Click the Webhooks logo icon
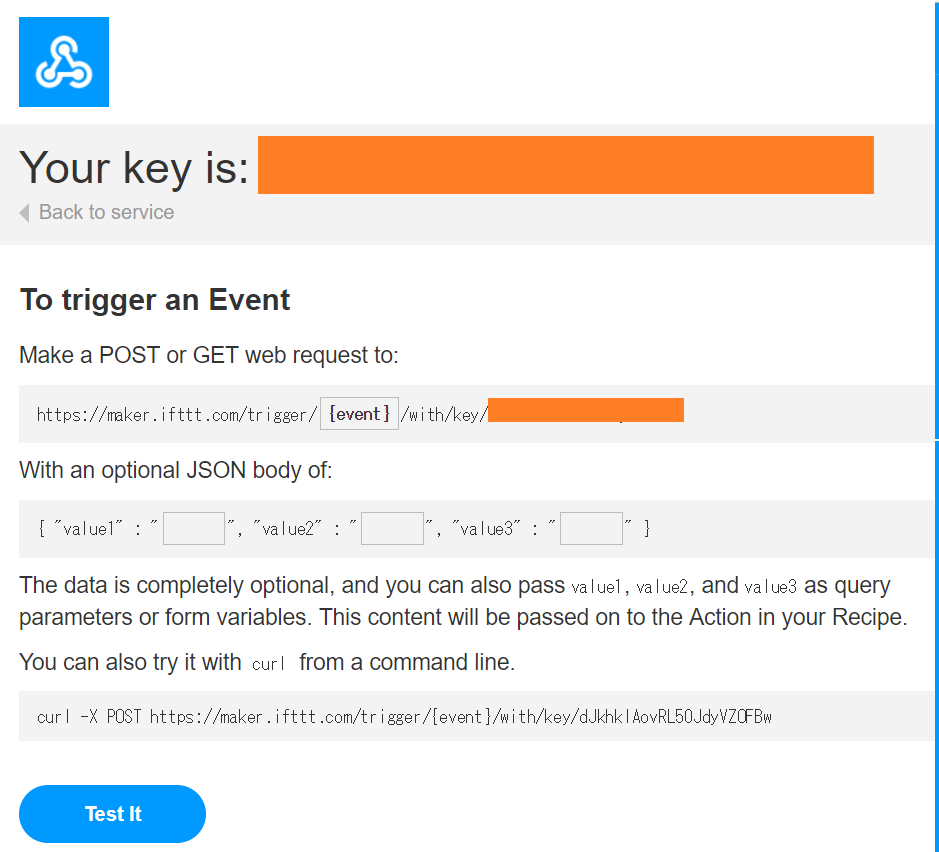The width and height of the screenshot is (939, 852). pos(64,62)
